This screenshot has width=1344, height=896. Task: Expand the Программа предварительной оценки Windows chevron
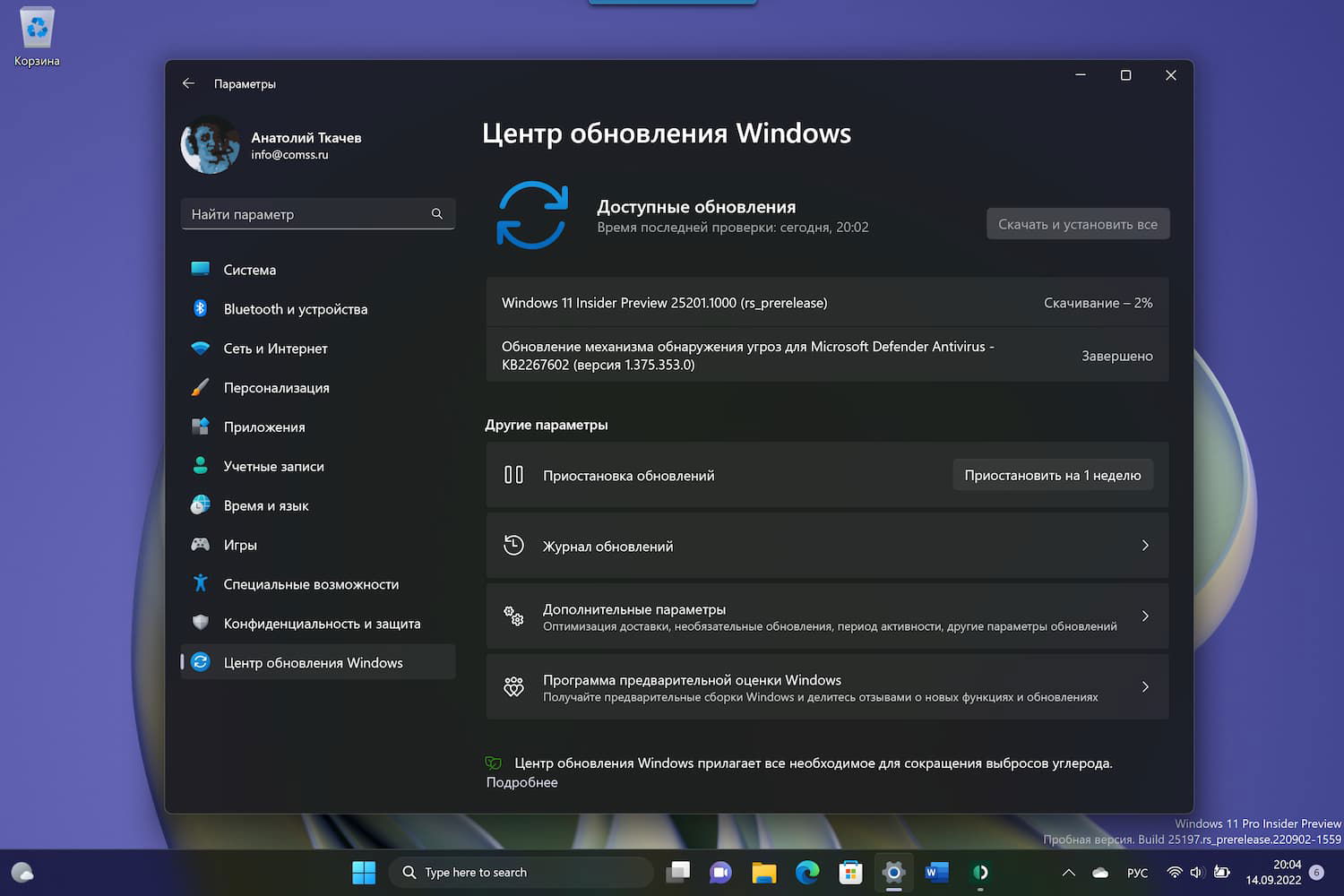tap(1145, 686)
